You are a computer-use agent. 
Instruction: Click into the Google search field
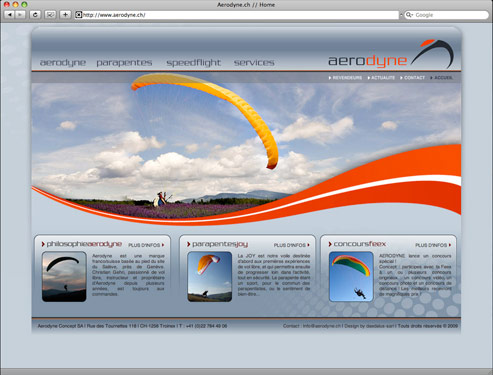pyautogui.click(x=447, y=15)
